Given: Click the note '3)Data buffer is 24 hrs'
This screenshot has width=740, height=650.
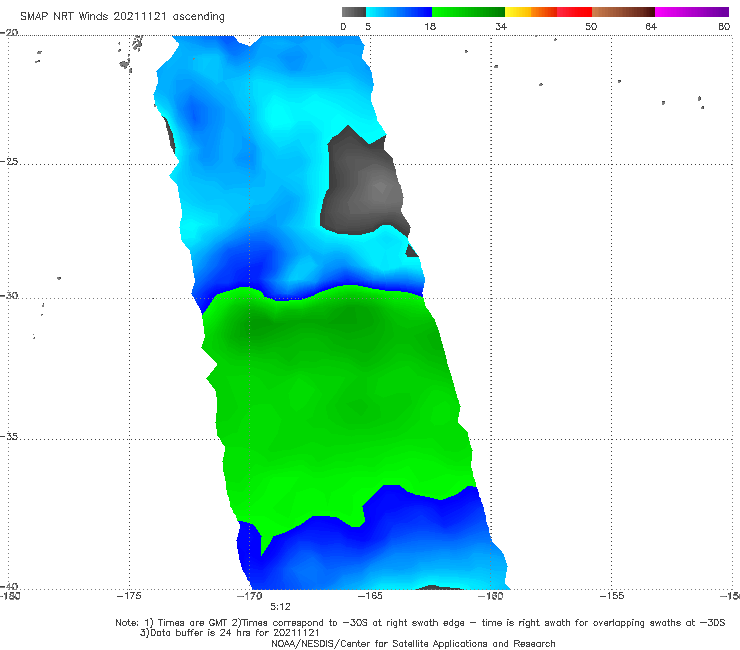Looking at the screenshot, I should [229, 633].
